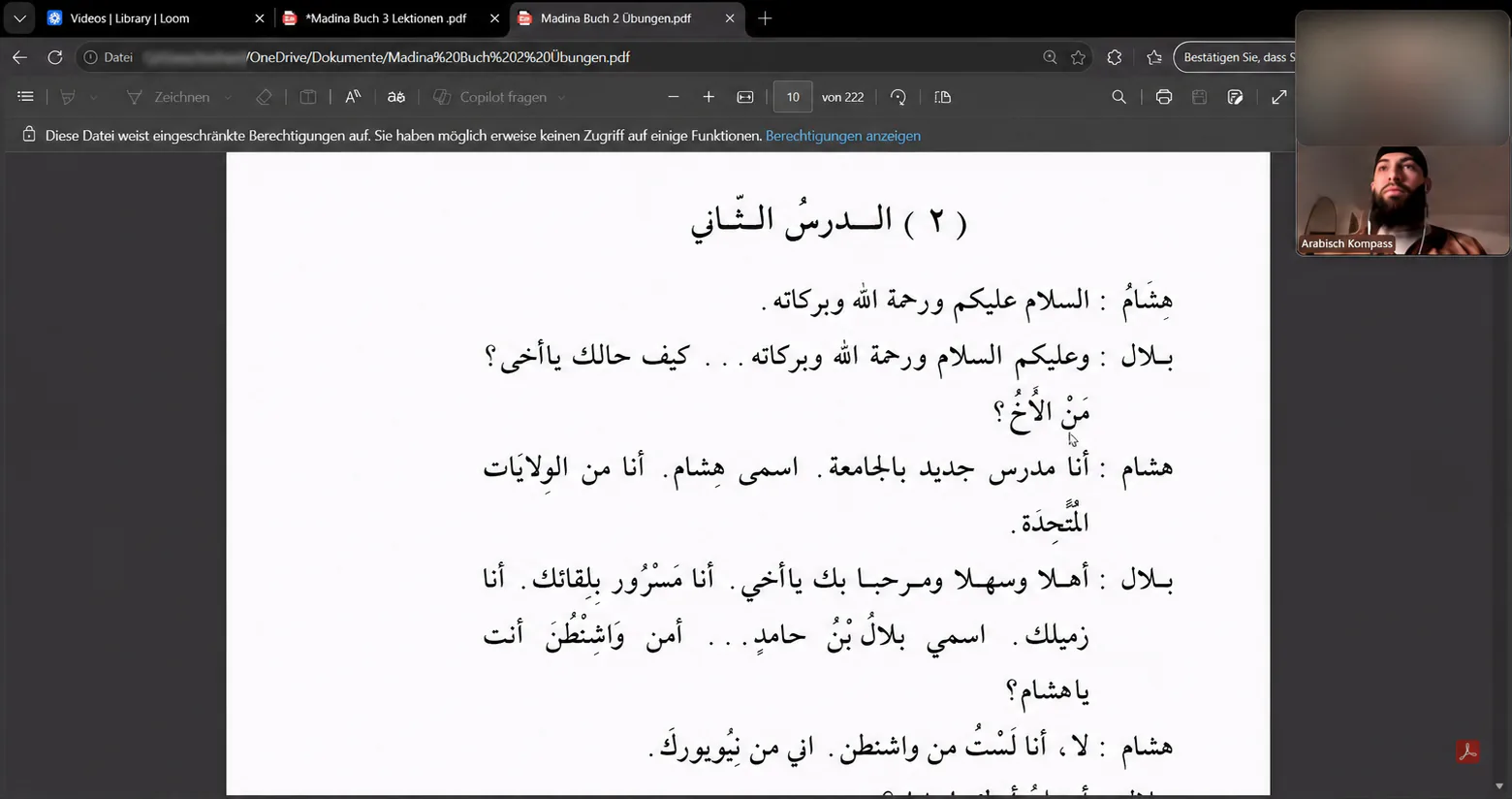Reload the page
The width and height of the screenshot is (1512, 799).
pyautogui.click(x=55, y=57)
